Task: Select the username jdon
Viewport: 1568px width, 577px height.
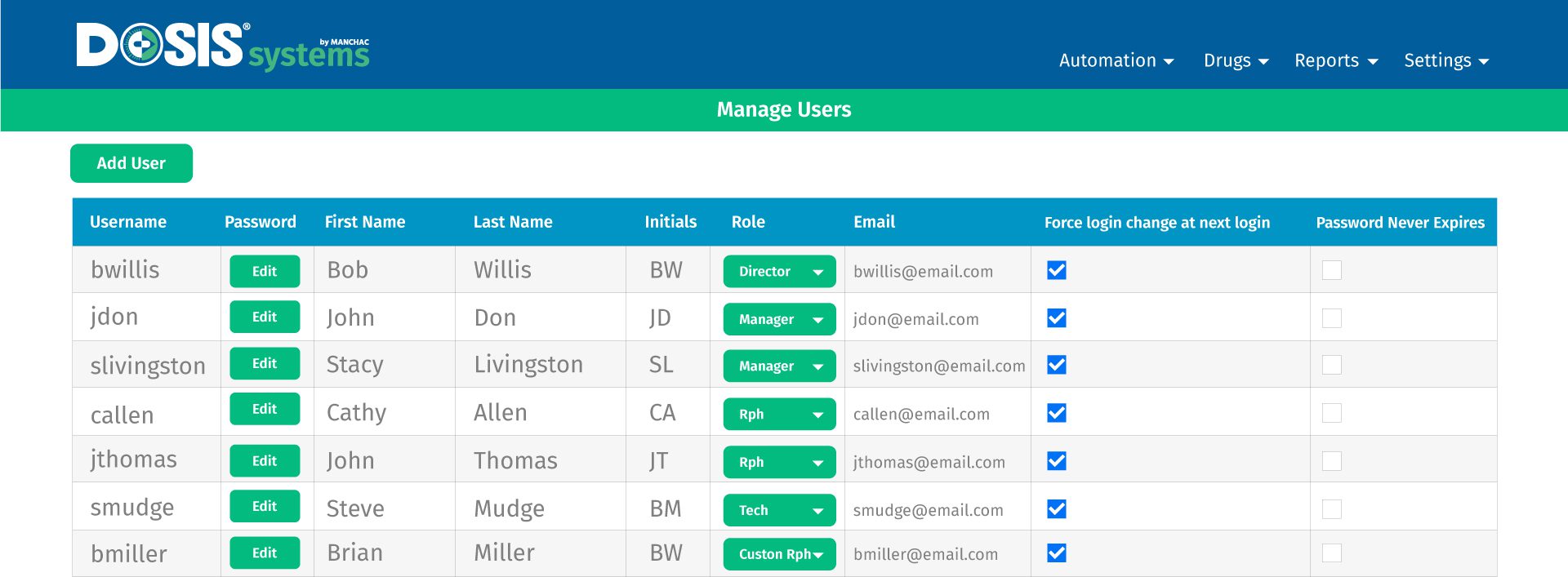Action: click(114, 317)
